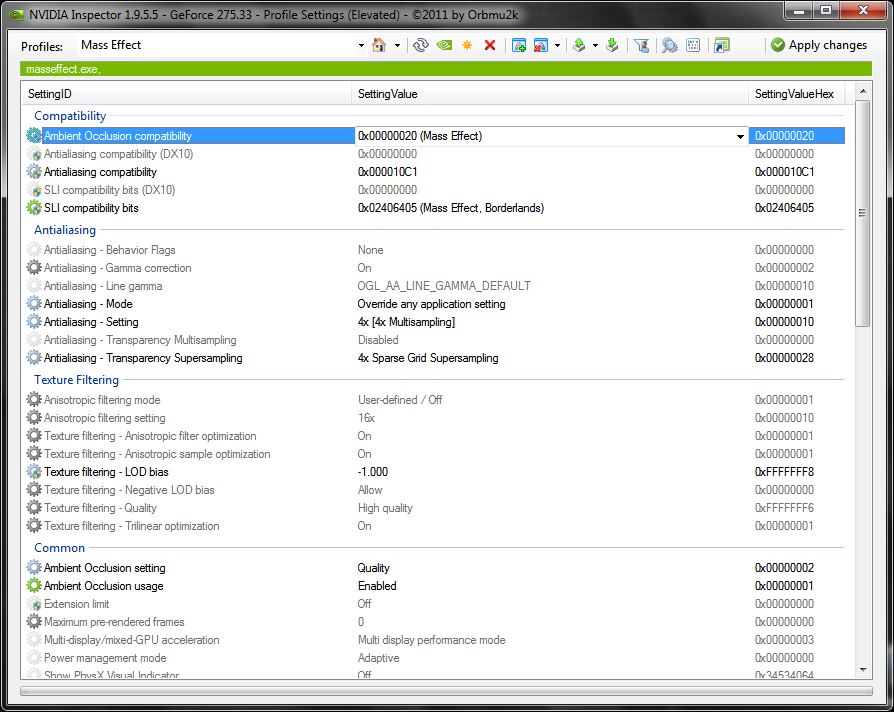
Task: Go to the home (global) profile icon
Action: tap(379, 45)
